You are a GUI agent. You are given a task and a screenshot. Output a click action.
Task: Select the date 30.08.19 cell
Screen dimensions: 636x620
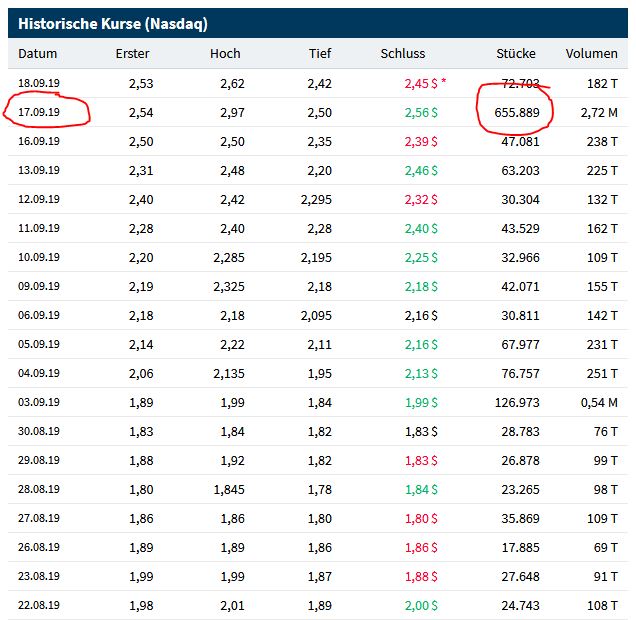click(40, 432)
